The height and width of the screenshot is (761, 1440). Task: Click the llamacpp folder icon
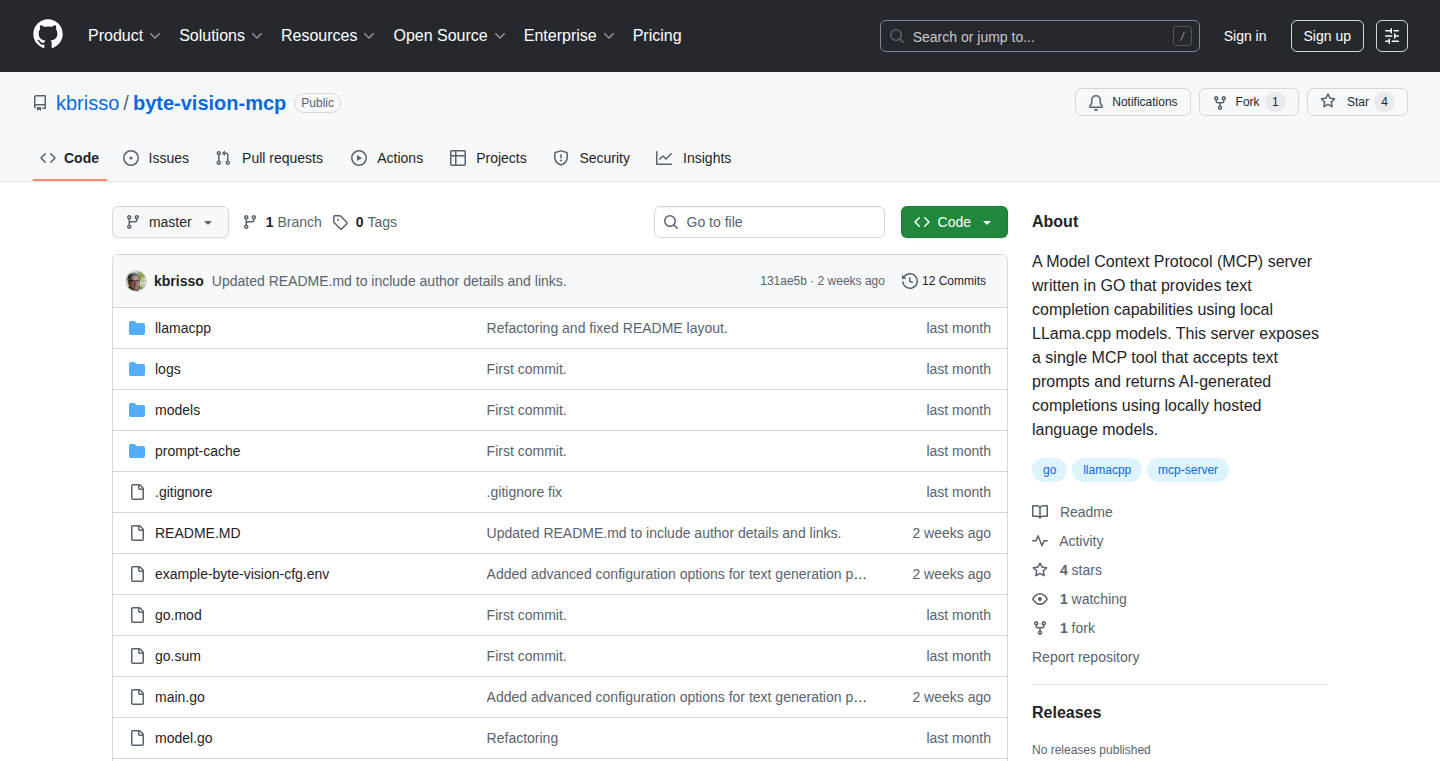point(137,328)
